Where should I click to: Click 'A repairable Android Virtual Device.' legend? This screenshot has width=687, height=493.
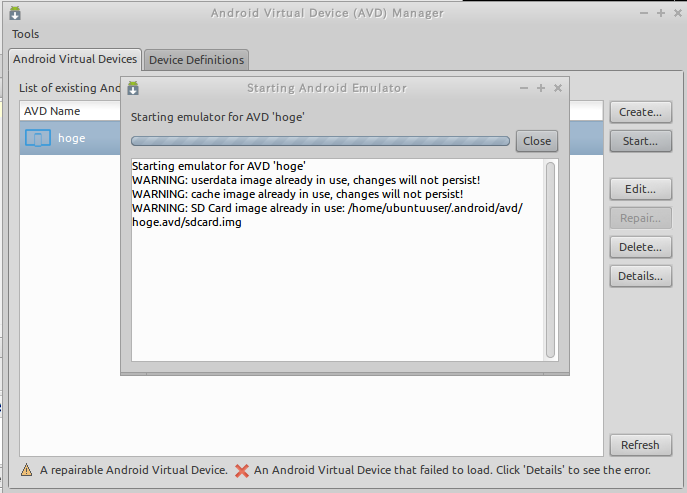(x=134, y=470)
